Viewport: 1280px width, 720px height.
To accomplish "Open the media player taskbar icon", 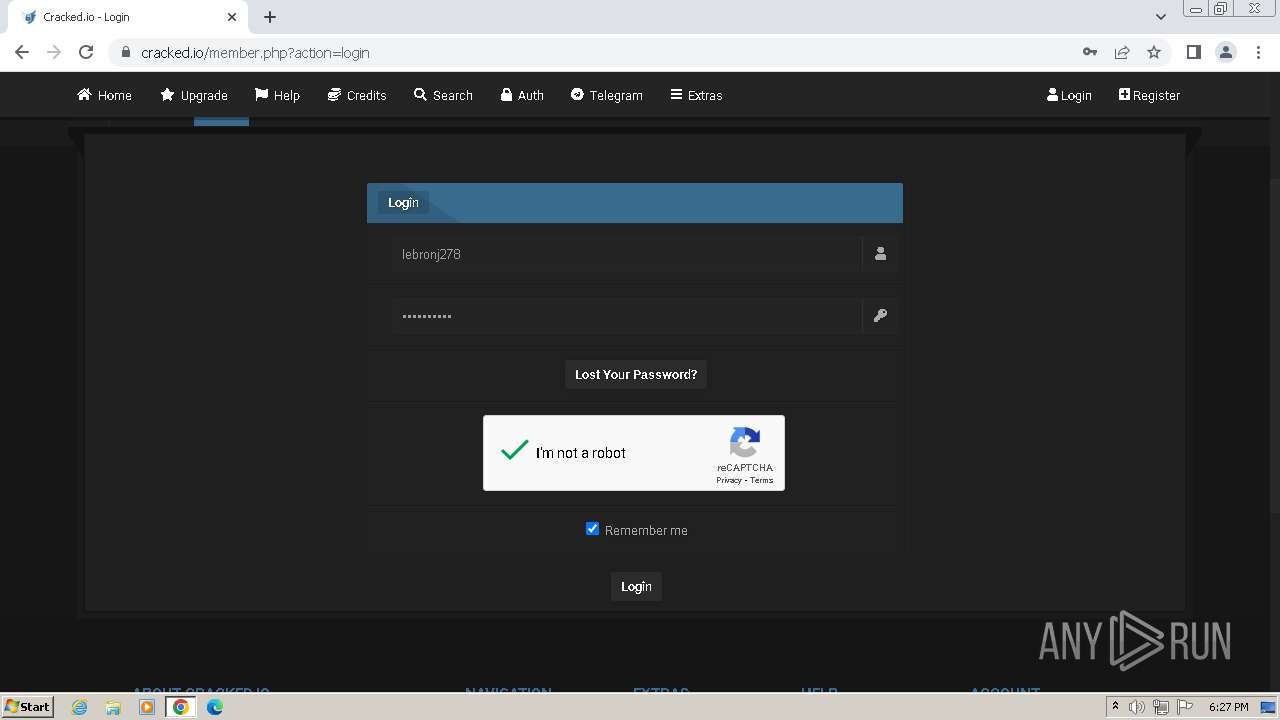I will tap(147, 707).
